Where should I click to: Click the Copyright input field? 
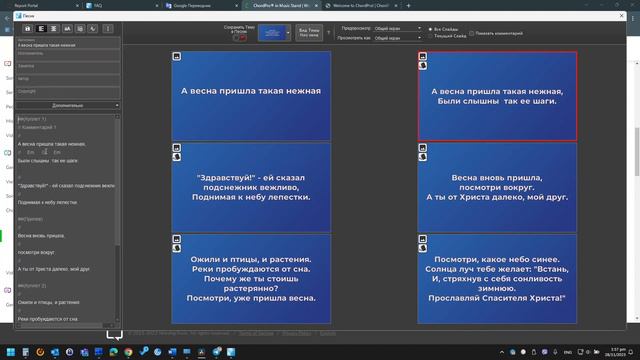pyautogui.click(x=68, y=93)
